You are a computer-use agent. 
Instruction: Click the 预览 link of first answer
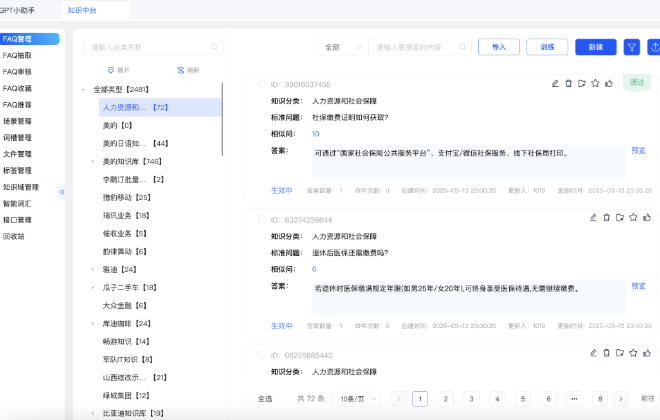coord(638,151)
